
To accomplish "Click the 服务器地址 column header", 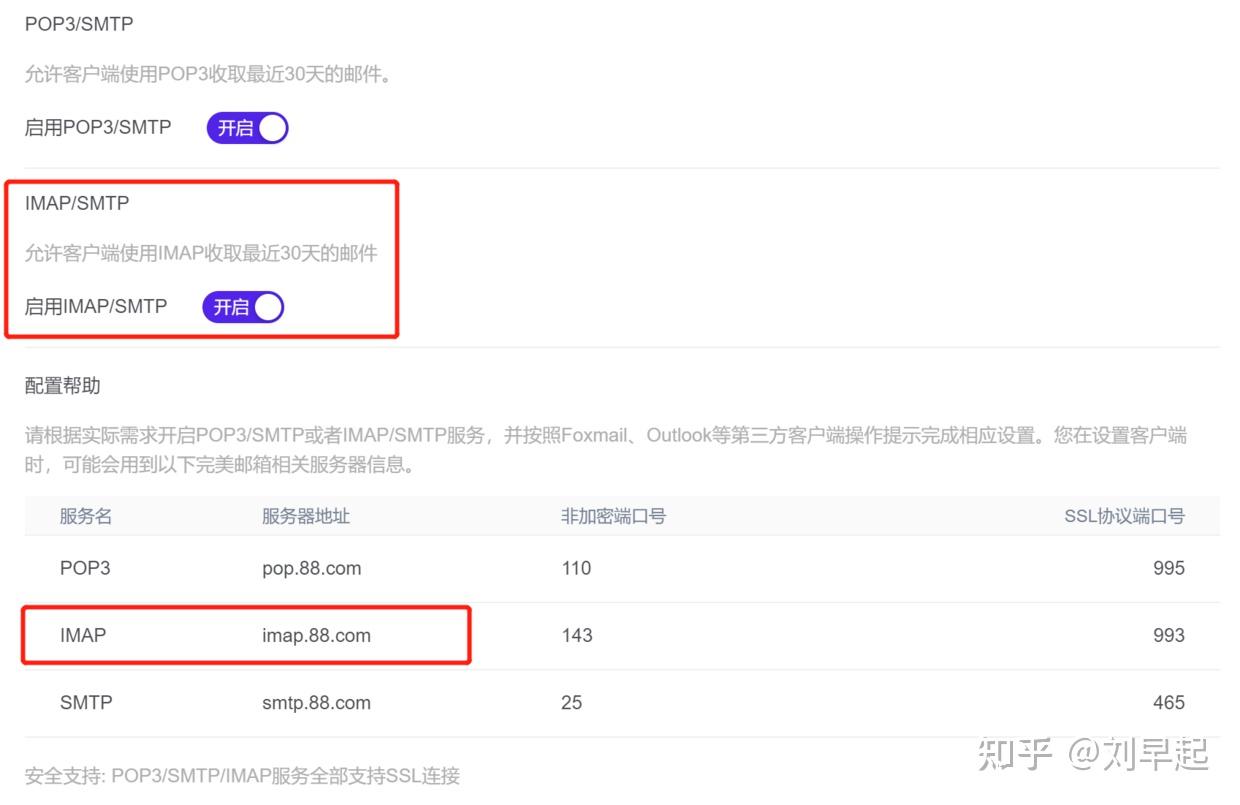I will (307, 517).
